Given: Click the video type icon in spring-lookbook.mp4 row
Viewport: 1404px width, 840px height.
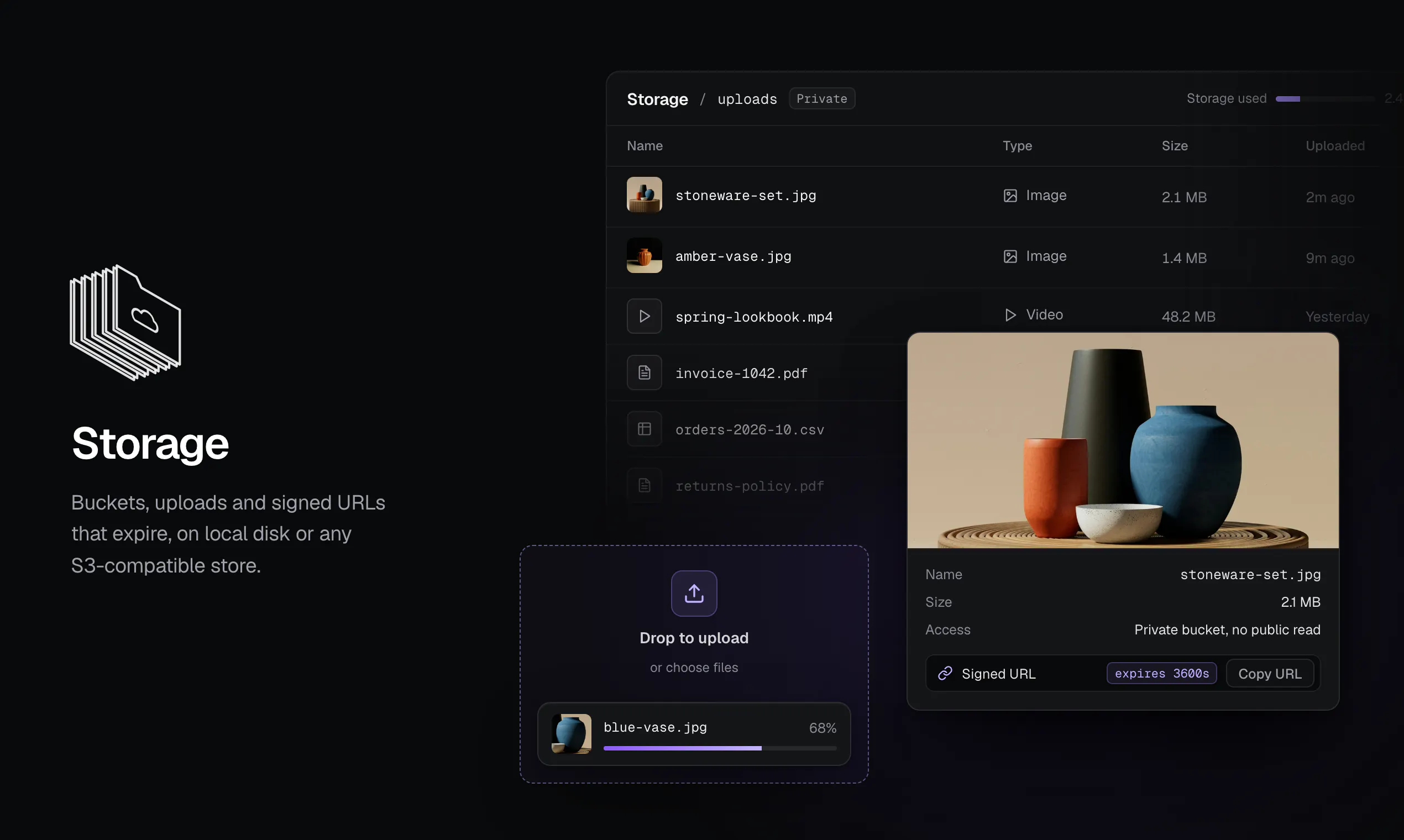Looking at the screenshot, I should 1010,314.
